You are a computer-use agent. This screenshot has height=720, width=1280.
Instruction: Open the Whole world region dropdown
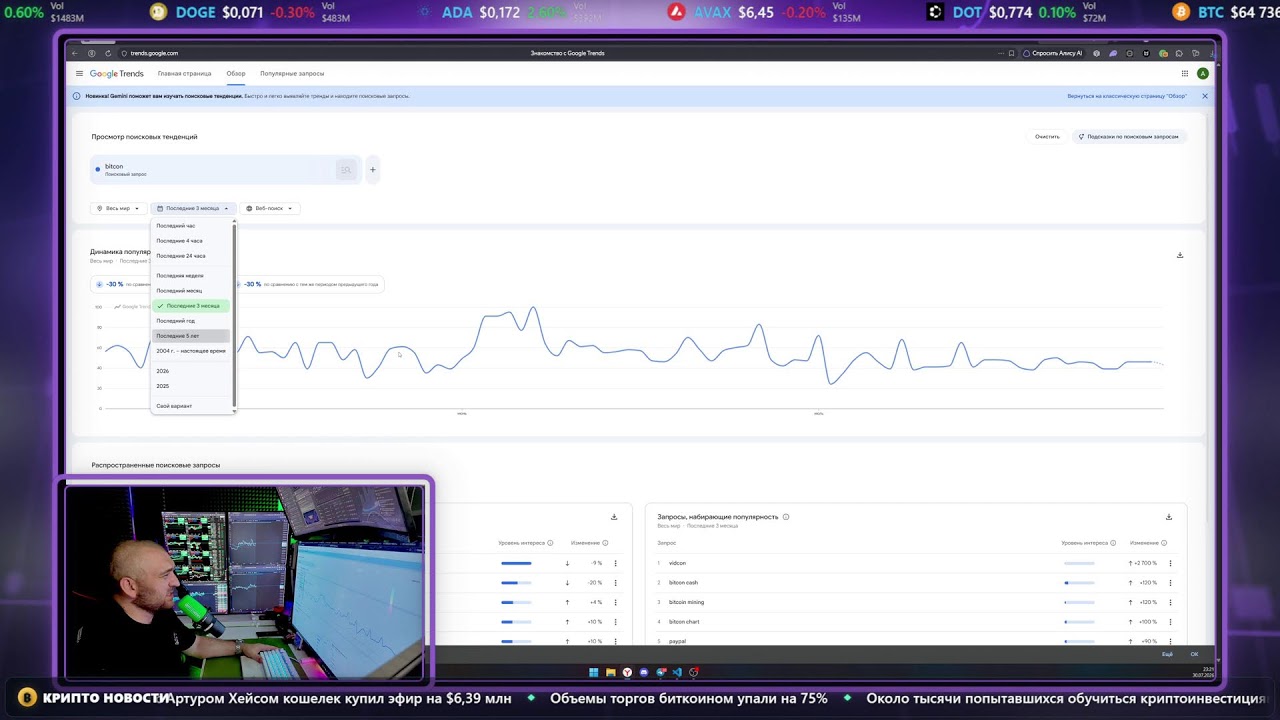pyautogui.click(x=118, y=208)
